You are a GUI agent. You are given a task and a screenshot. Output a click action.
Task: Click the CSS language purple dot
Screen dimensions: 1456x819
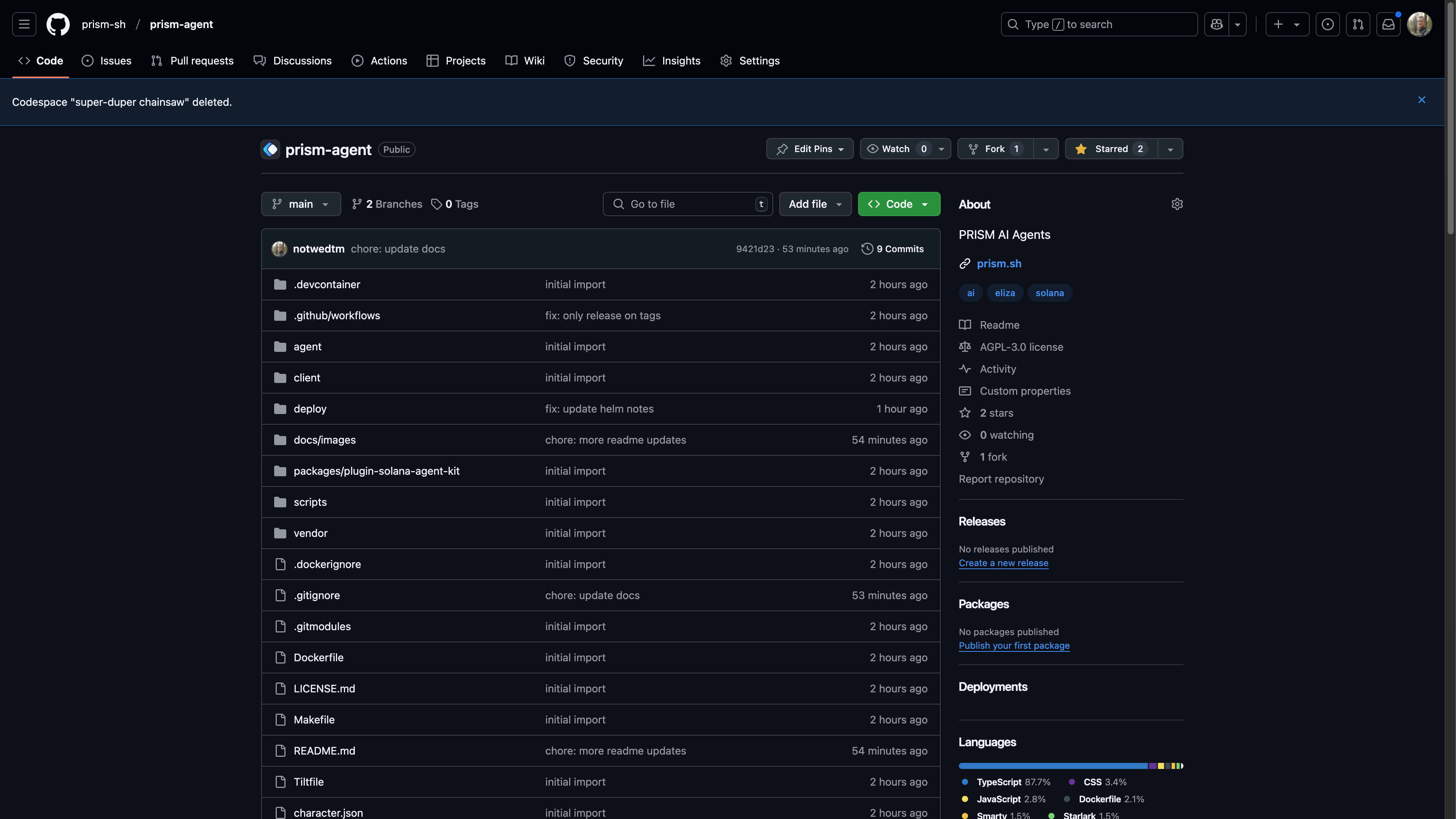click(x=1072, y=782)
